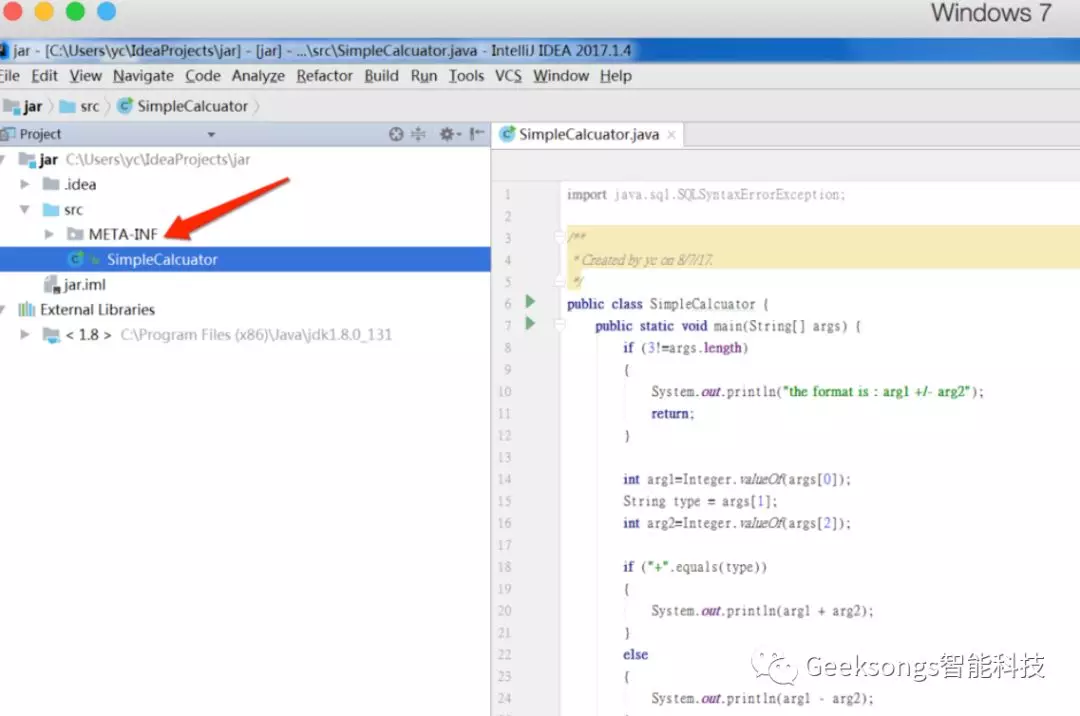Open the Edit menu

click(44, 76)
